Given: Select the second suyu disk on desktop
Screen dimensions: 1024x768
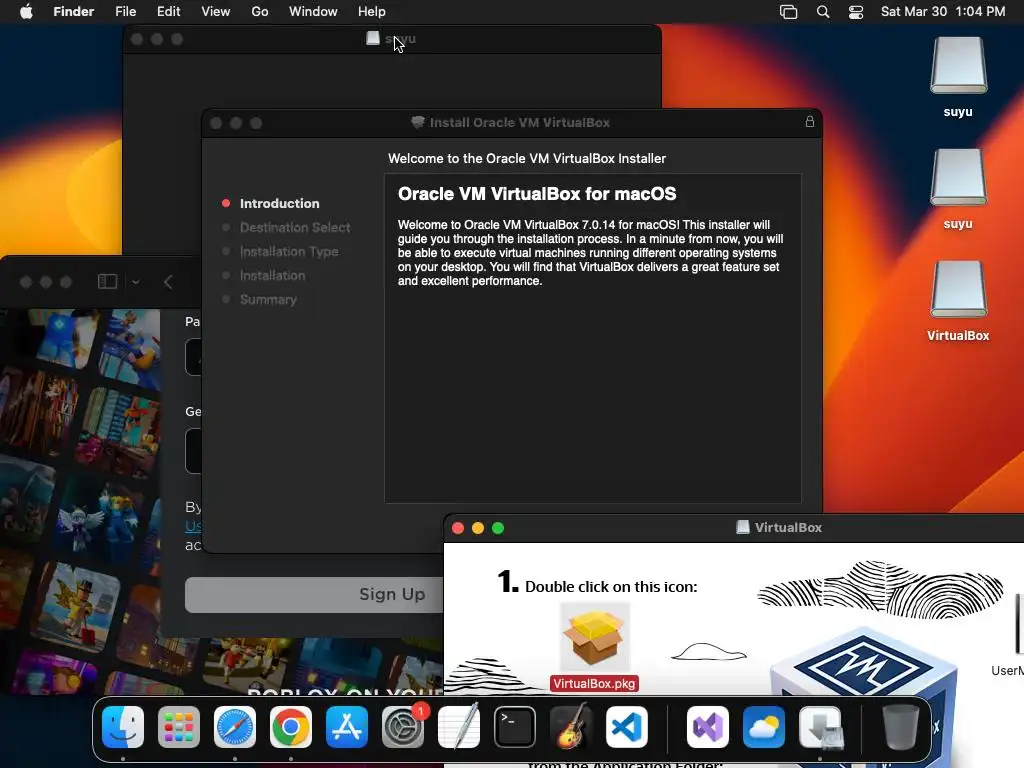Looking at the screenshot, I should pyautogui.click(x=958, y=178).
